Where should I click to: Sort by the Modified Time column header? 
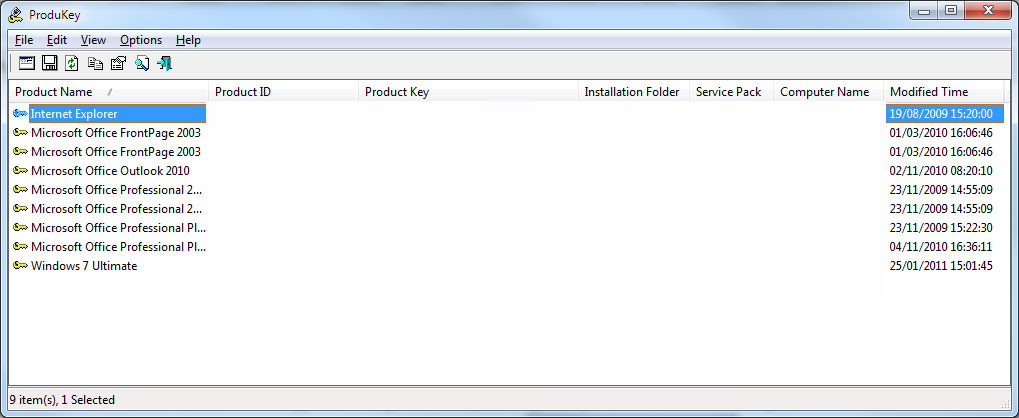click(x=943, y=92)
